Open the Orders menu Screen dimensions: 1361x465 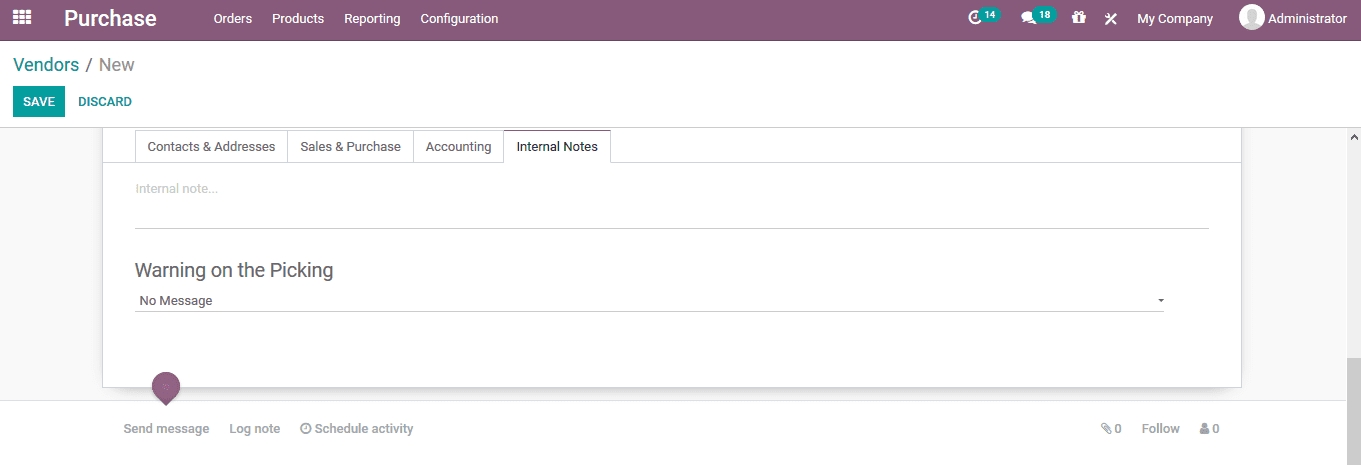(233, 19)
